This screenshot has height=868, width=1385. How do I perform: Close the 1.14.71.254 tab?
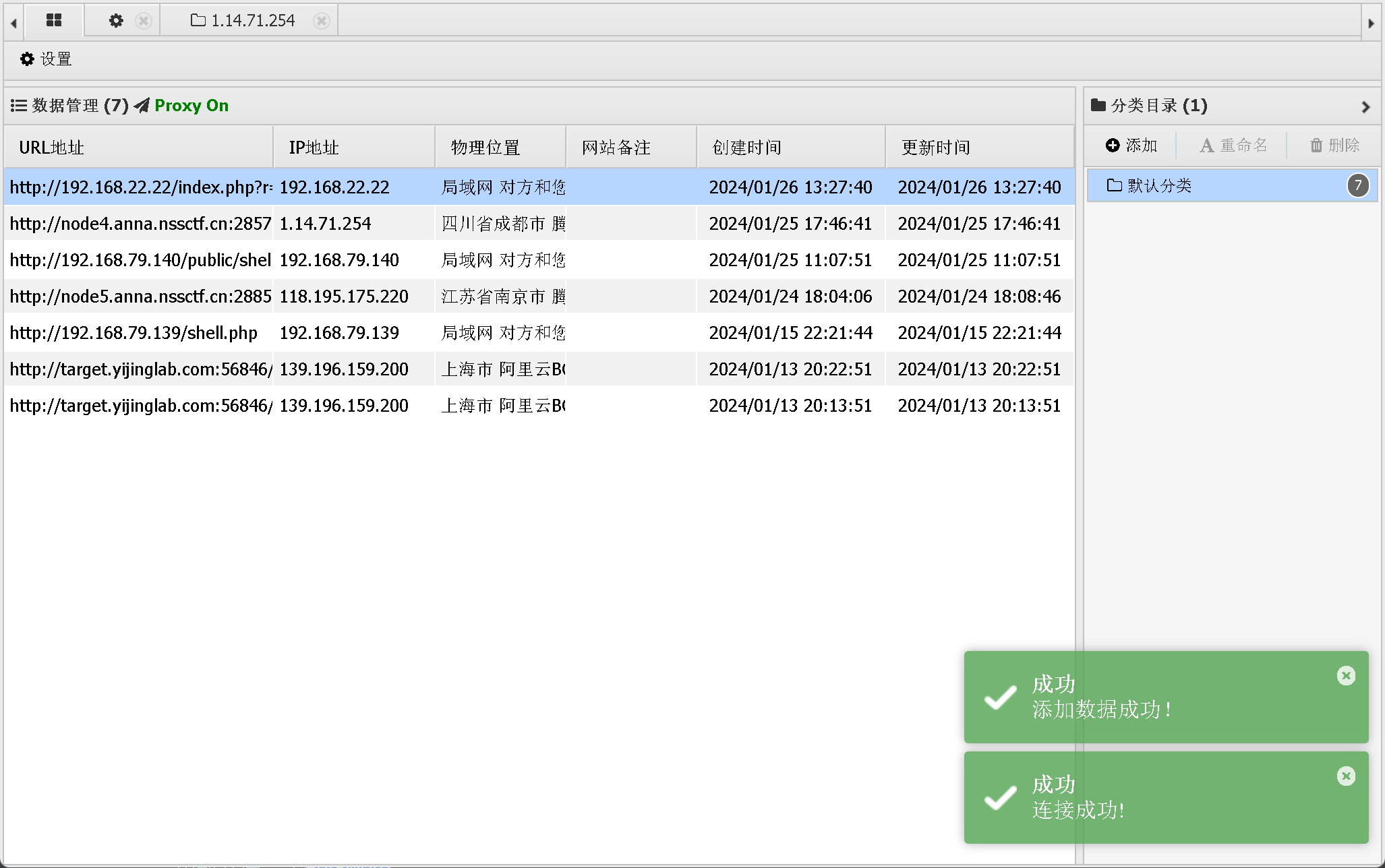[322, 21]
